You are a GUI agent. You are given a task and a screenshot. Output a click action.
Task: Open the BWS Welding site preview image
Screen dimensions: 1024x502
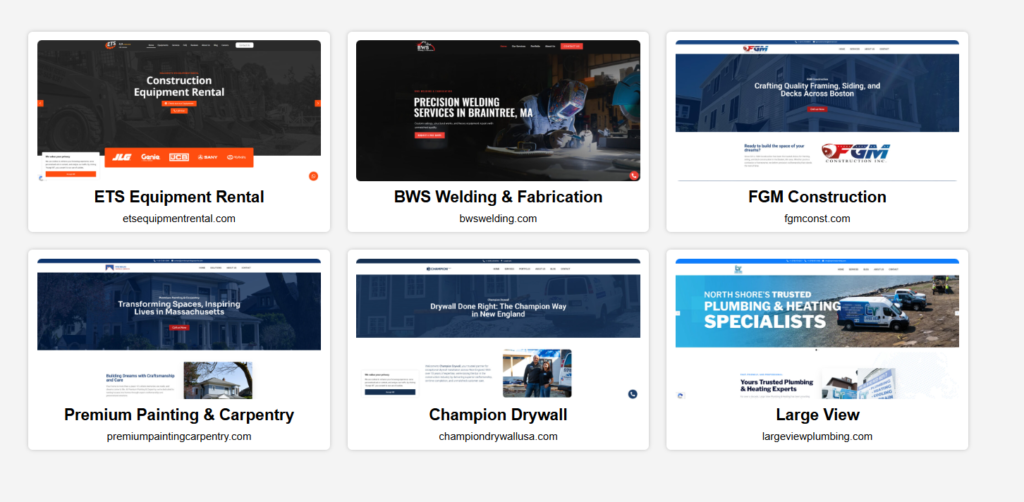498,111
